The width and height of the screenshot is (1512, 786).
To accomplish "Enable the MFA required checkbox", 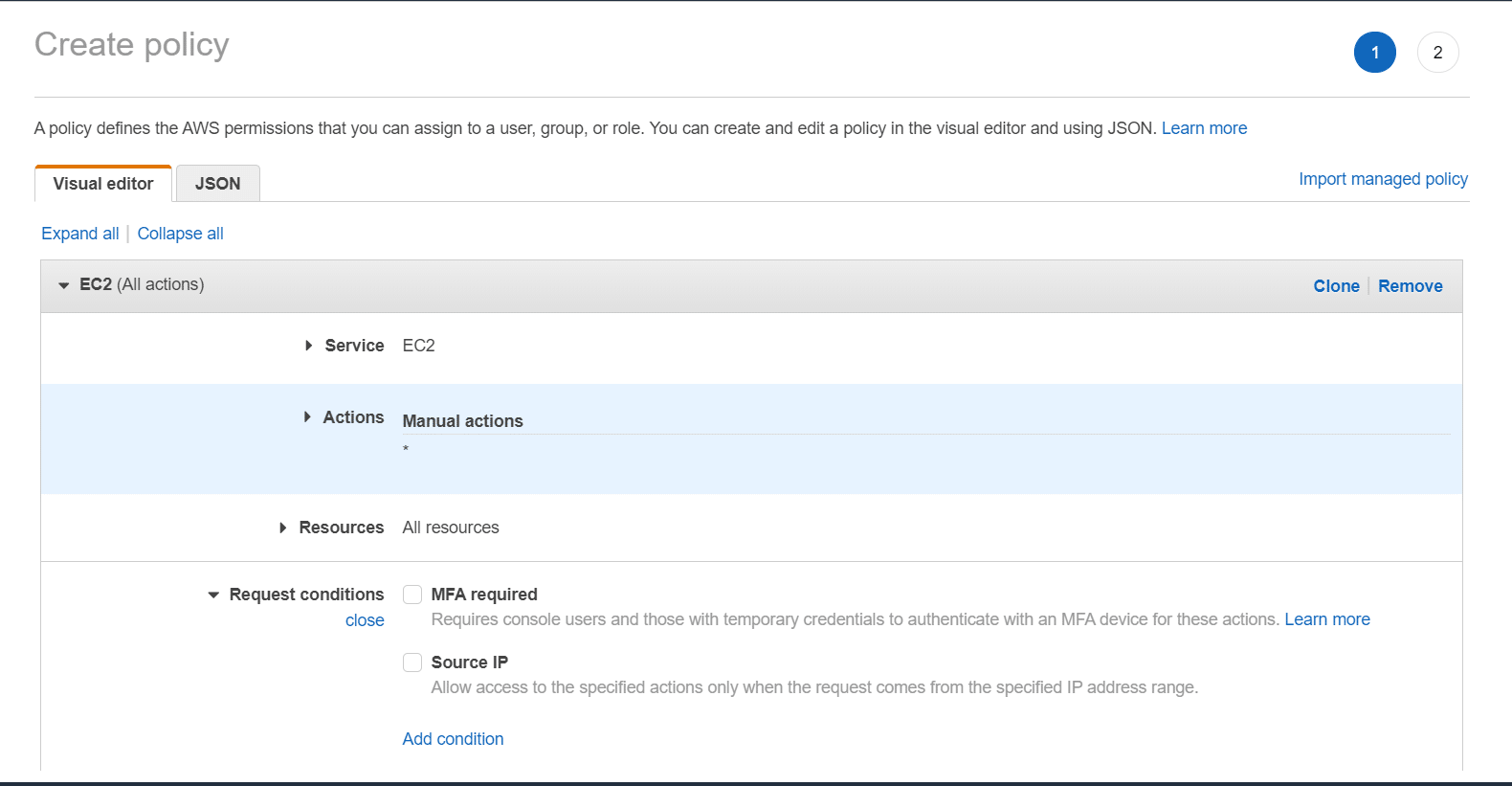I will [412, 595].
